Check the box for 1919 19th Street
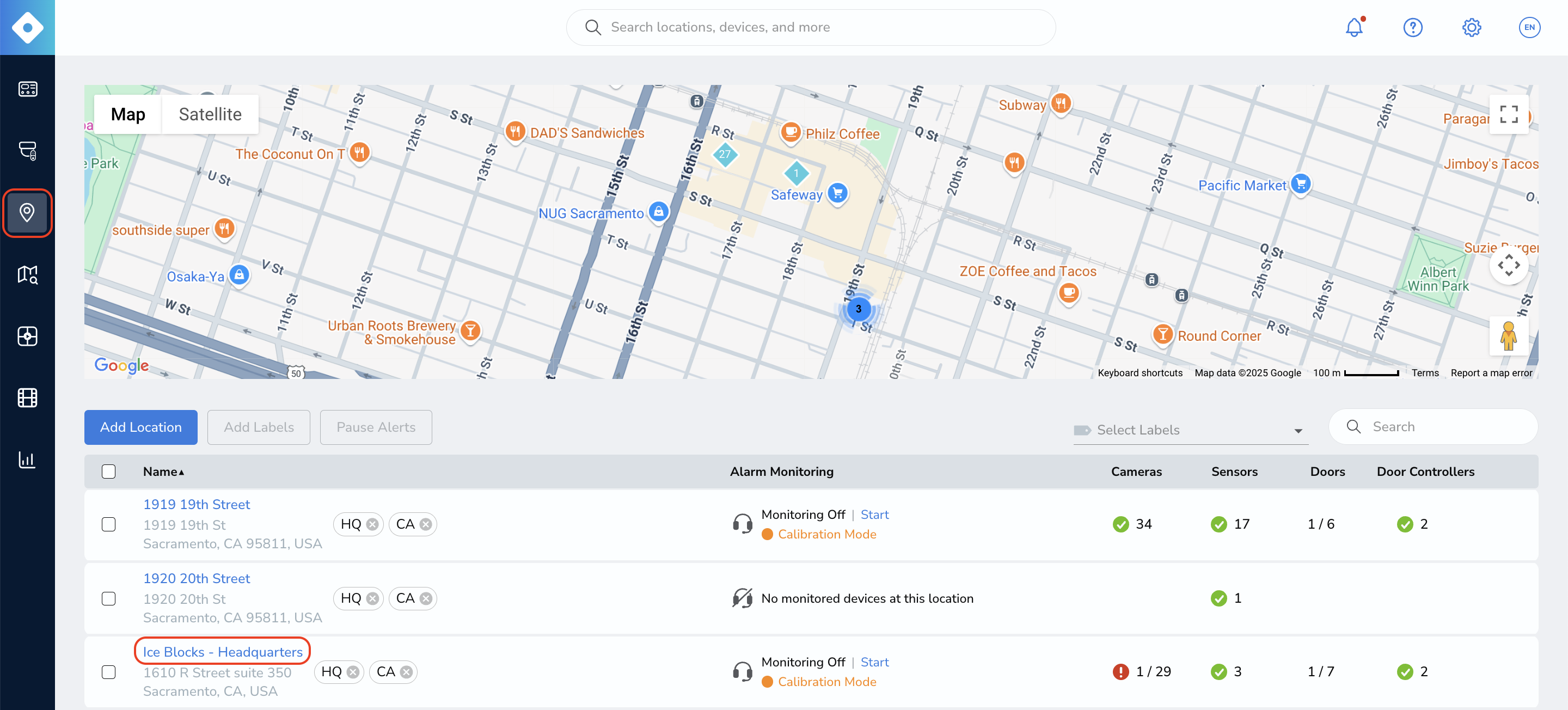Image resolution: width=1568 pixels, height=710 pixels. (108, 524)
